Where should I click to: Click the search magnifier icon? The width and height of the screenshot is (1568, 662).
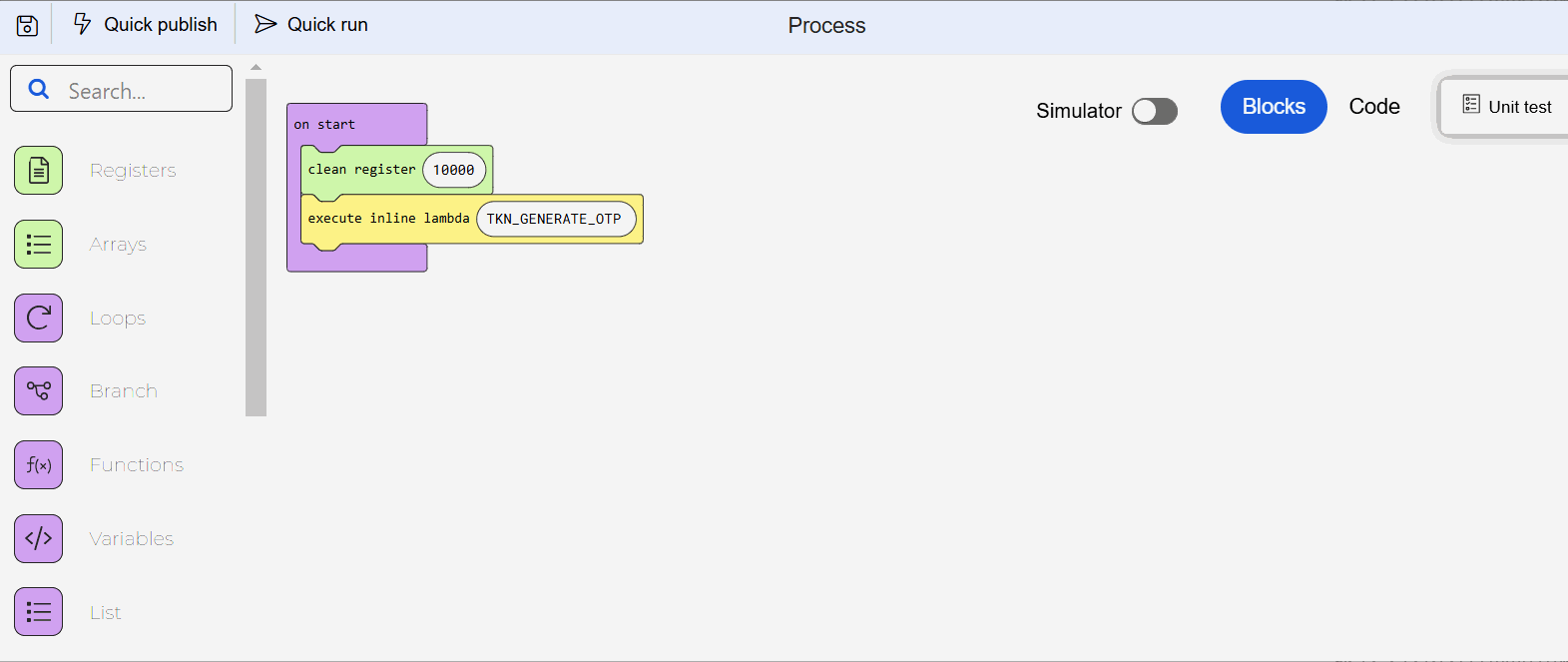click(39, 89)
